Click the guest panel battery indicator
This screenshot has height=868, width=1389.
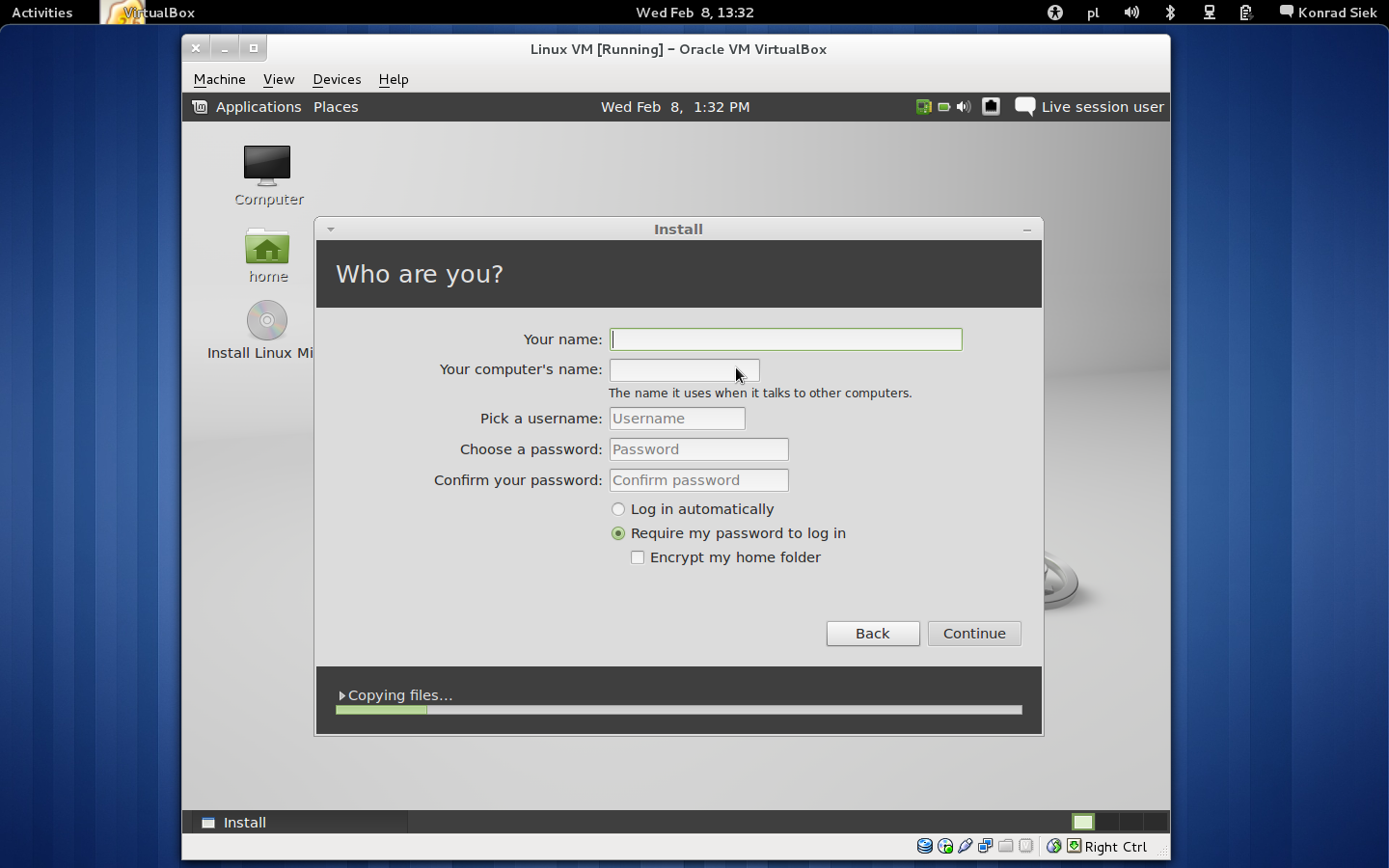tap(944, 107)
